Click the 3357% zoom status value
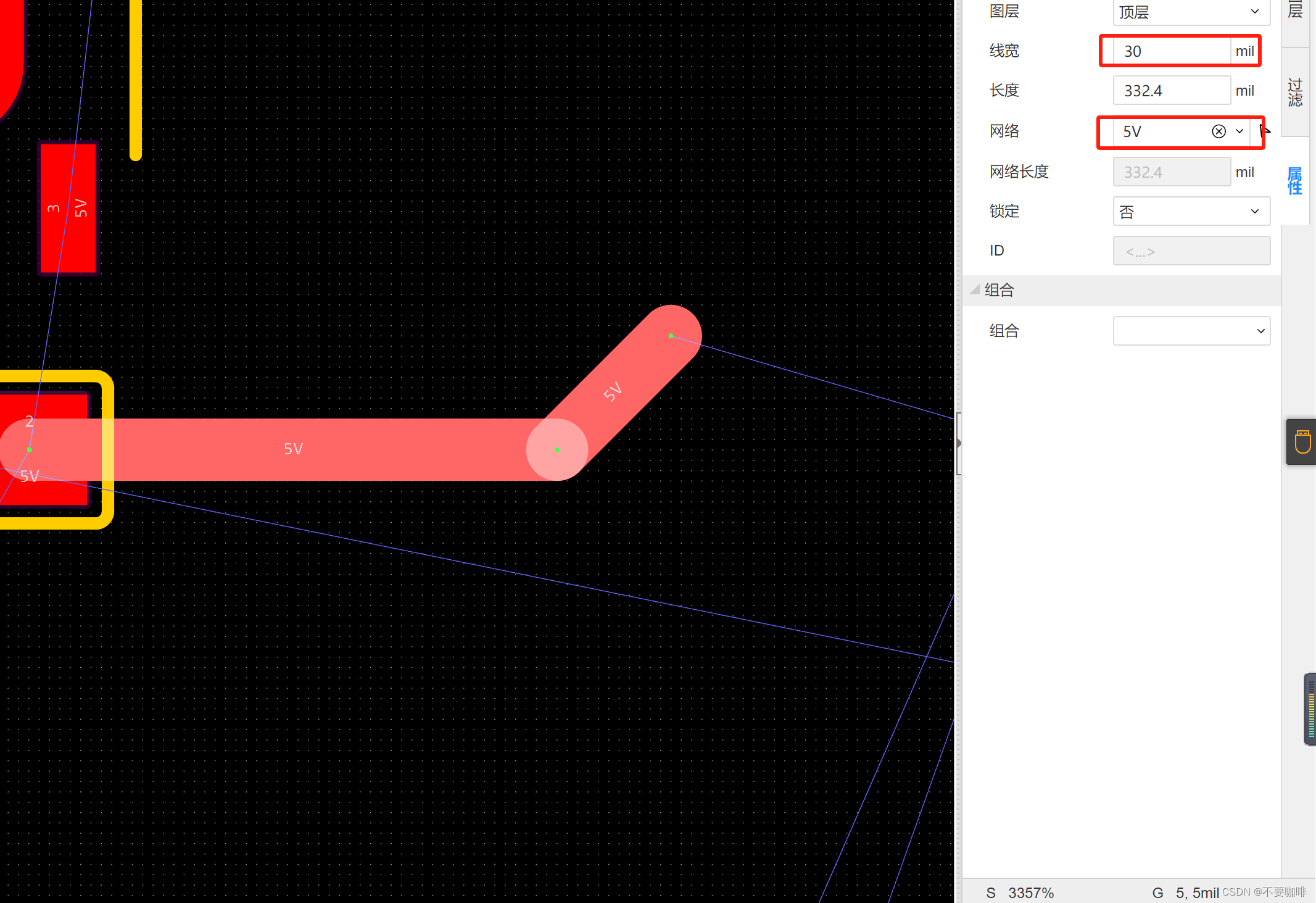Screen dimensions: 1316x903 coord(1030,893)
